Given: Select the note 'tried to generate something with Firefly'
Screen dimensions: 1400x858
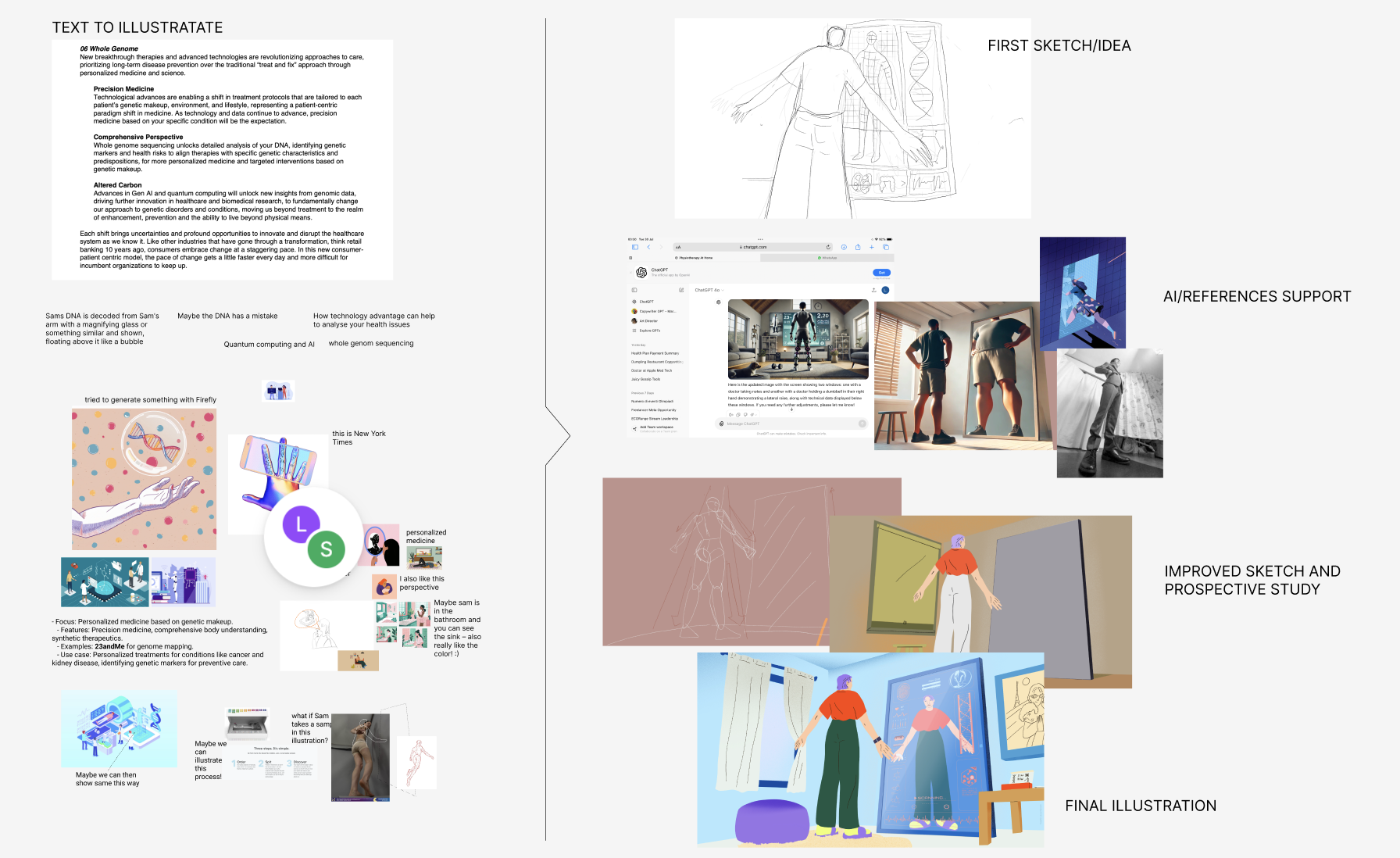Looking at the screenshot, I should point(151,399).
